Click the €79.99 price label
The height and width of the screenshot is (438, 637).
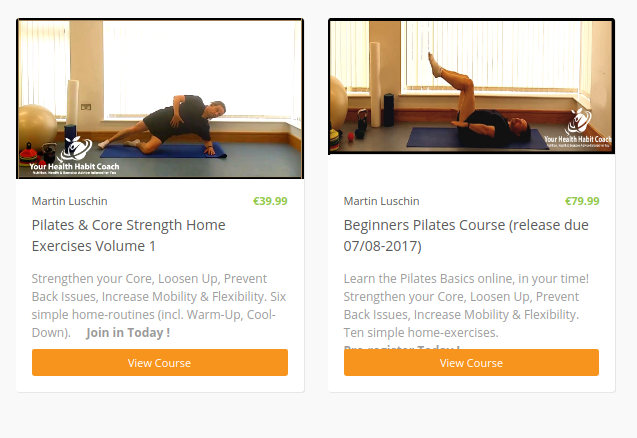click(x=582, y=201)
